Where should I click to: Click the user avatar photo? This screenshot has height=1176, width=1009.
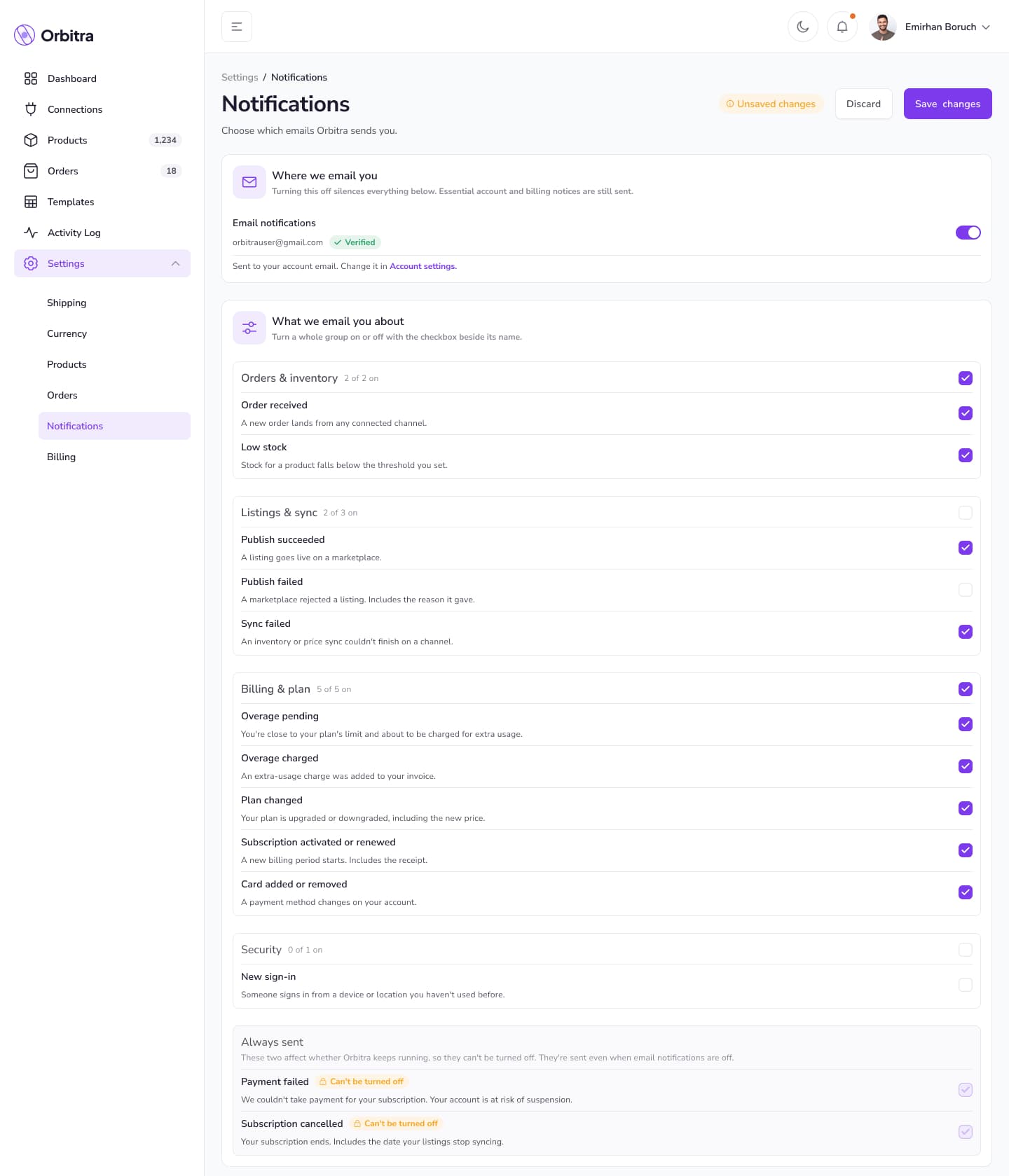(883, 27)
